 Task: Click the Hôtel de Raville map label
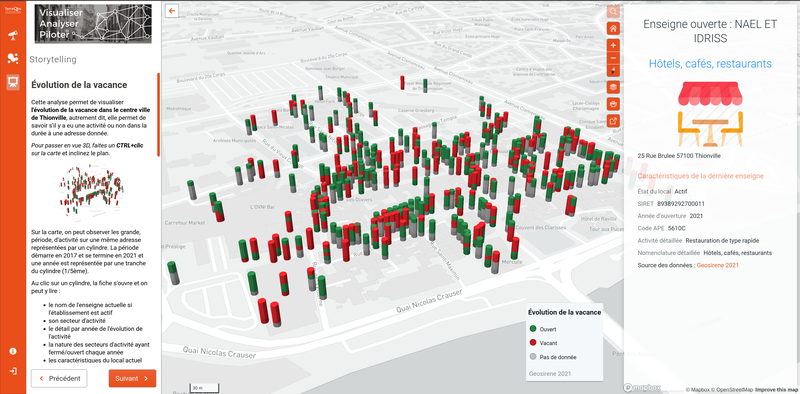coord(598,219)
